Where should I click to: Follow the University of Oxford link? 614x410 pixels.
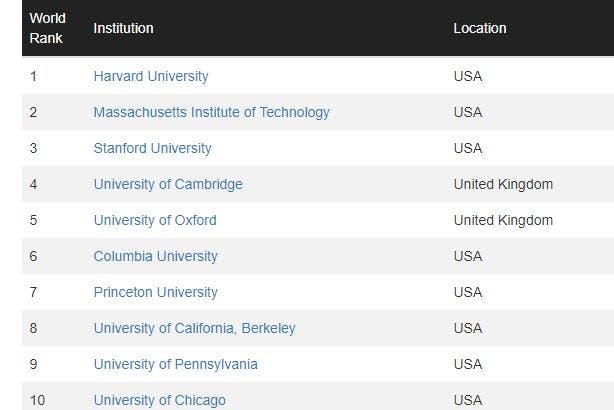(155, 220)
